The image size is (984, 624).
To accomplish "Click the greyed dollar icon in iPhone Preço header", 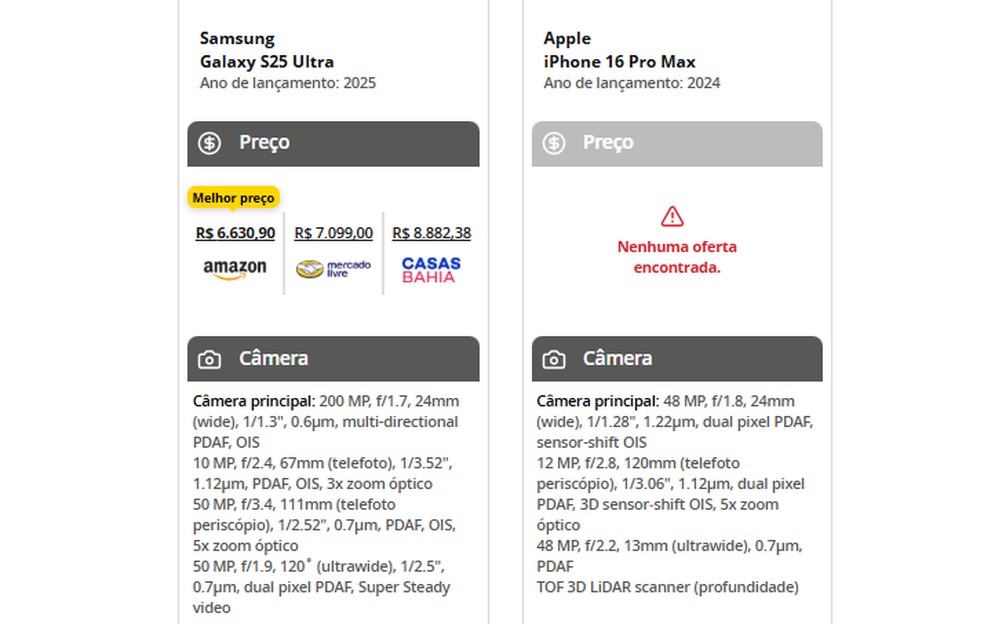I will [x=553, y=143].
